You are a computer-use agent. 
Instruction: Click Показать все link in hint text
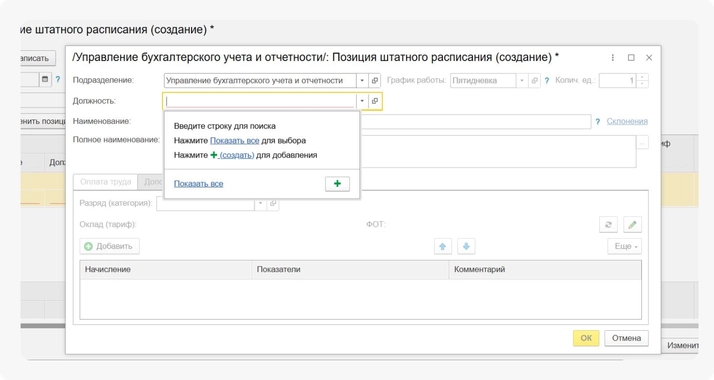235,141
